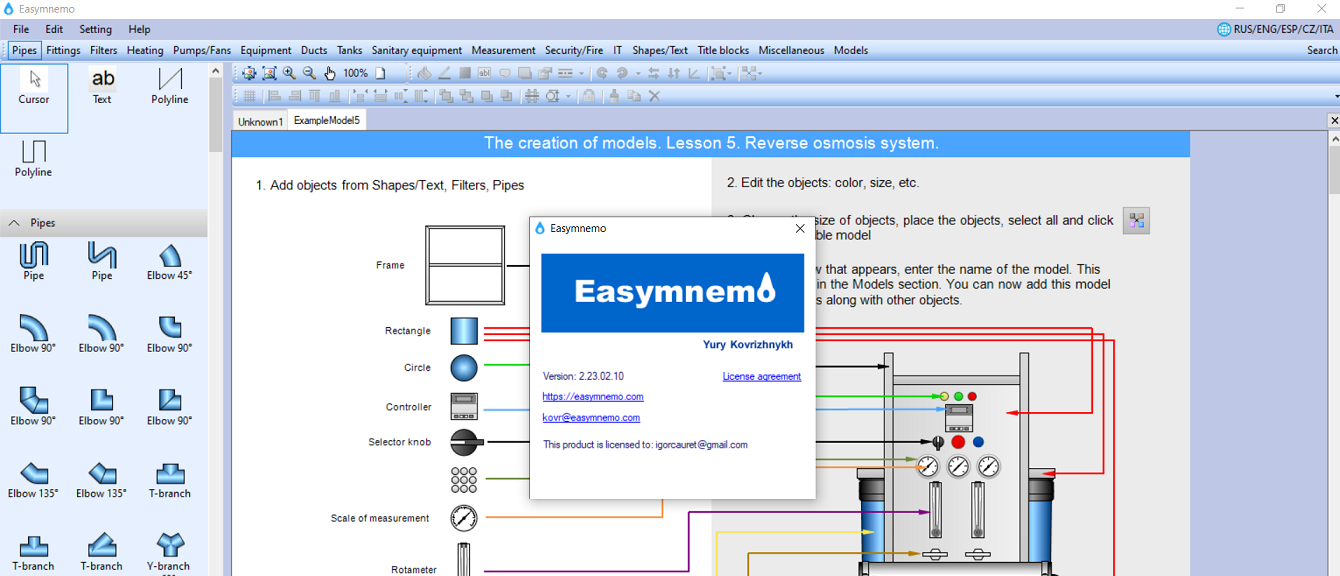1340x576 pixels.
Task: Click the Yury Kovrizhnykh author name
Action: (x=748, y=345)
